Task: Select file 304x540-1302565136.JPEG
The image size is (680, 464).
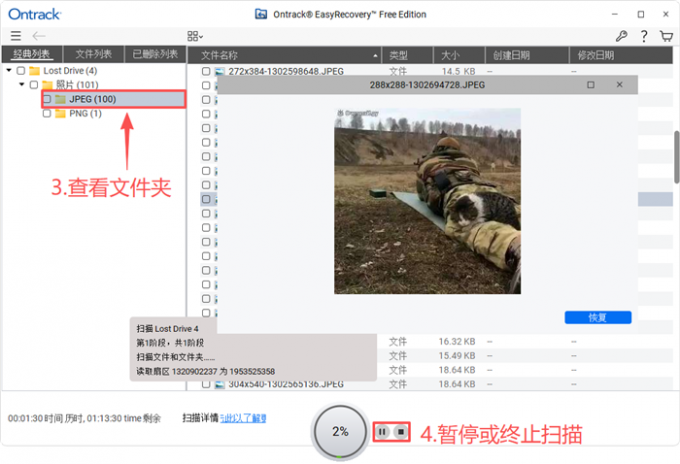Action: click(x=286, y=384)
